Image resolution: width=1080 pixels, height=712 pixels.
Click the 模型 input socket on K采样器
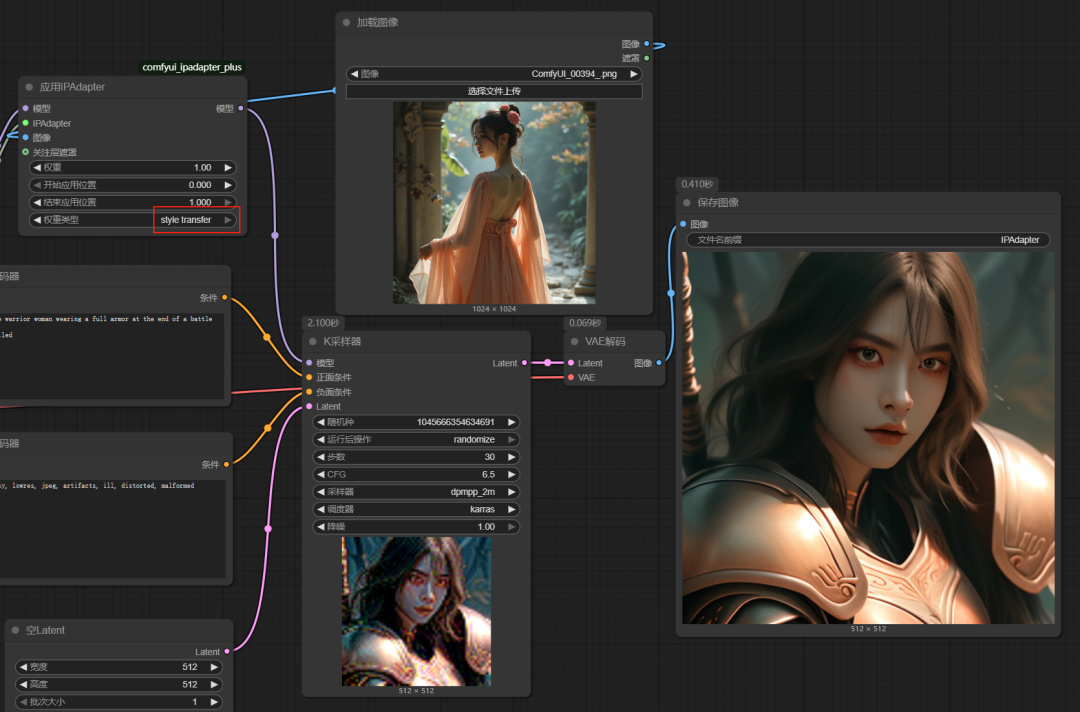click(x=309, y=363)
